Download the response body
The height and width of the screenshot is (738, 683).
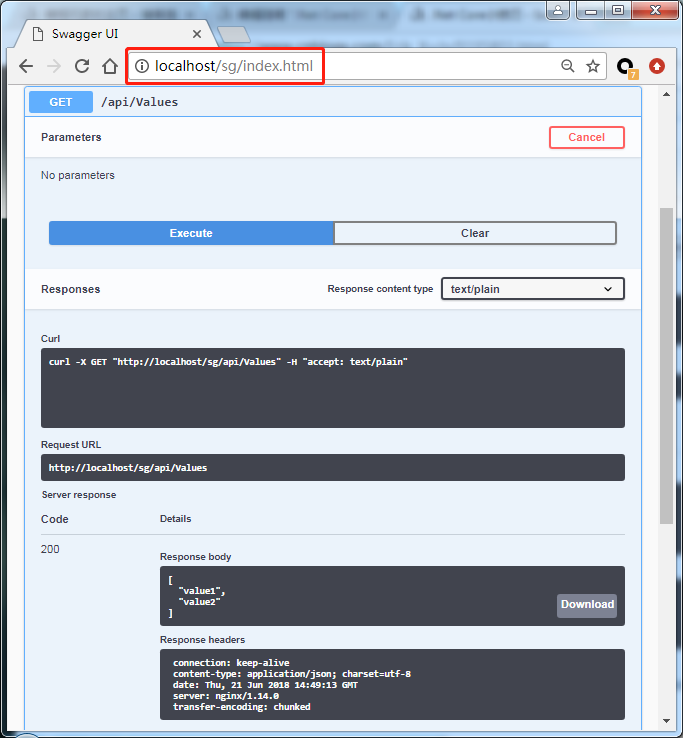click(587, 605)
